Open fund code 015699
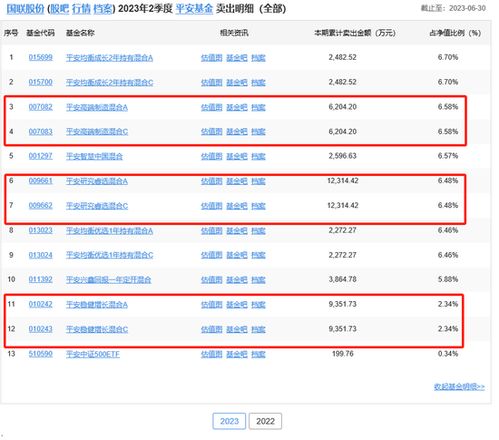Screen dimensions: 499x440 (41, 57)
